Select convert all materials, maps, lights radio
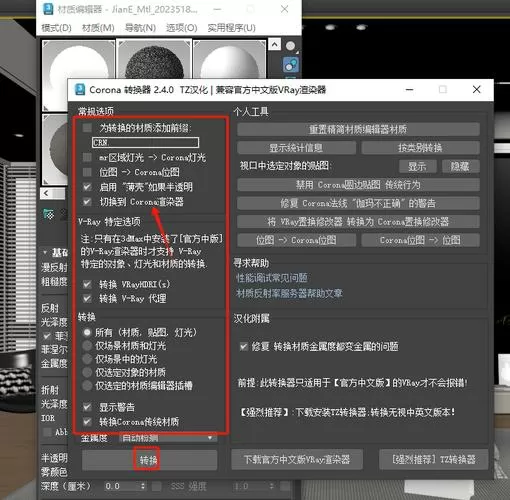The image size is (510, 500). (87, 332)
